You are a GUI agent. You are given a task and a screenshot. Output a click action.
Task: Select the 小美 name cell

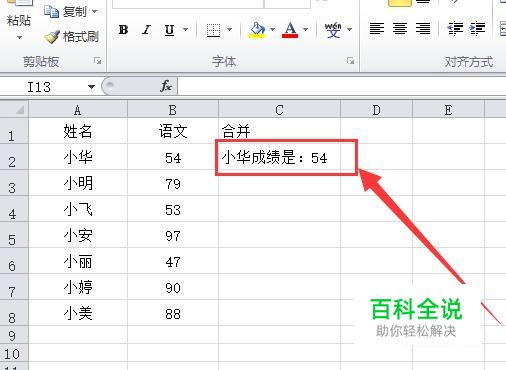[78, 313]
